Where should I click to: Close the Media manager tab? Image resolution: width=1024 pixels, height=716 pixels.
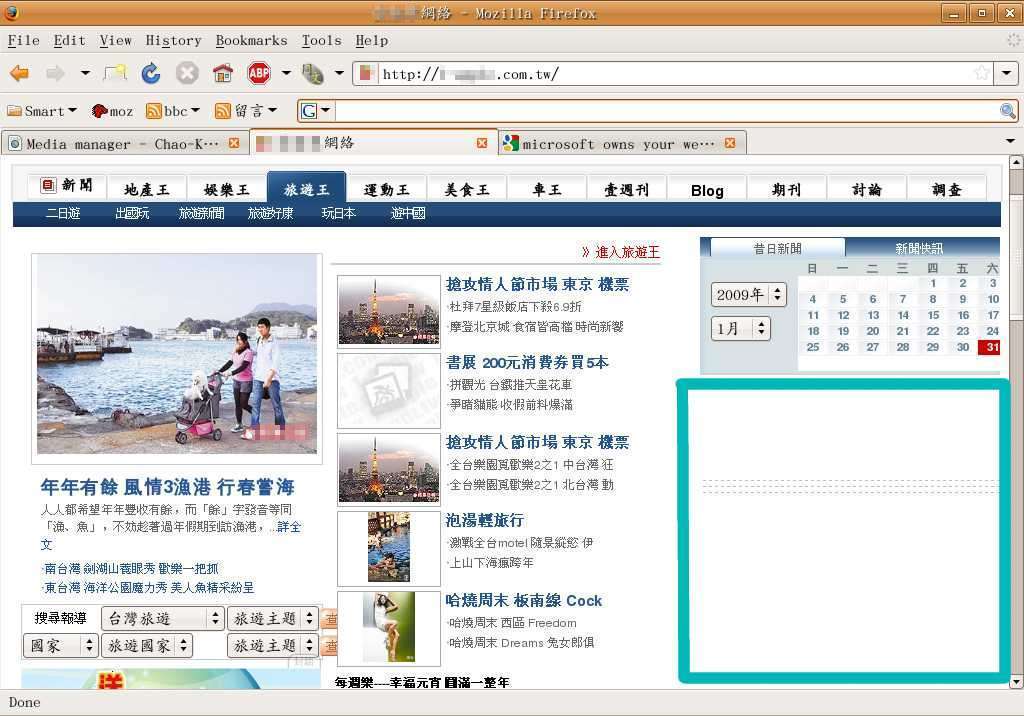point(234,143)
